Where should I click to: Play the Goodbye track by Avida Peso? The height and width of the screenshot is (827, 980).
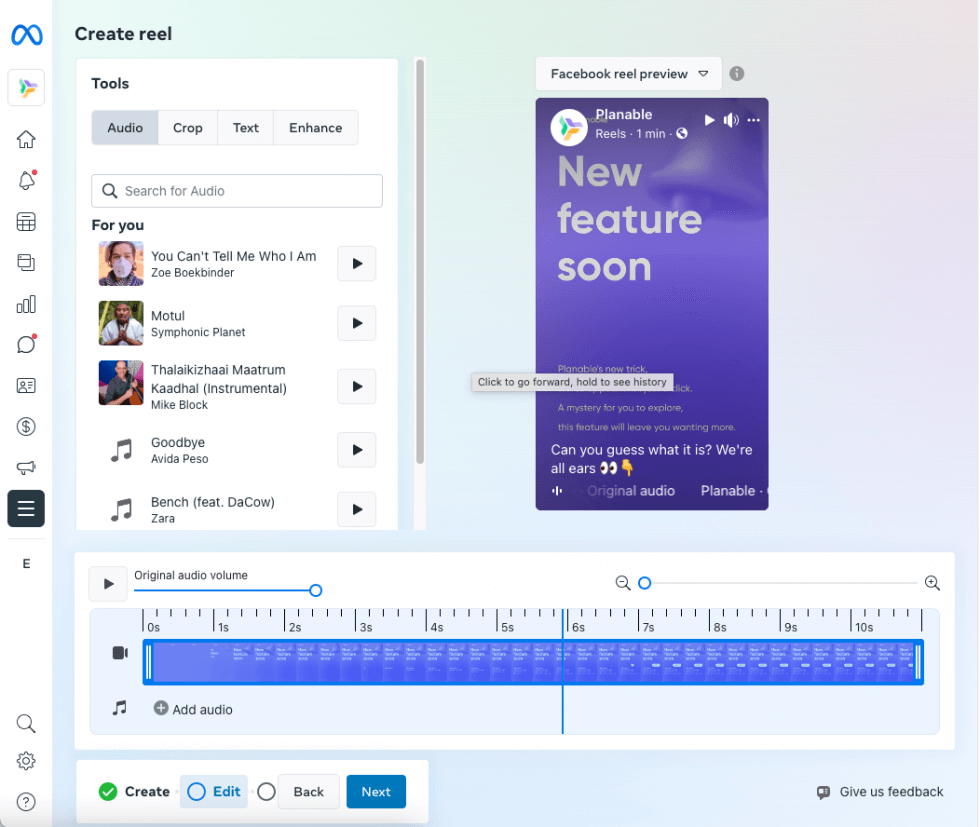(356, 450)
